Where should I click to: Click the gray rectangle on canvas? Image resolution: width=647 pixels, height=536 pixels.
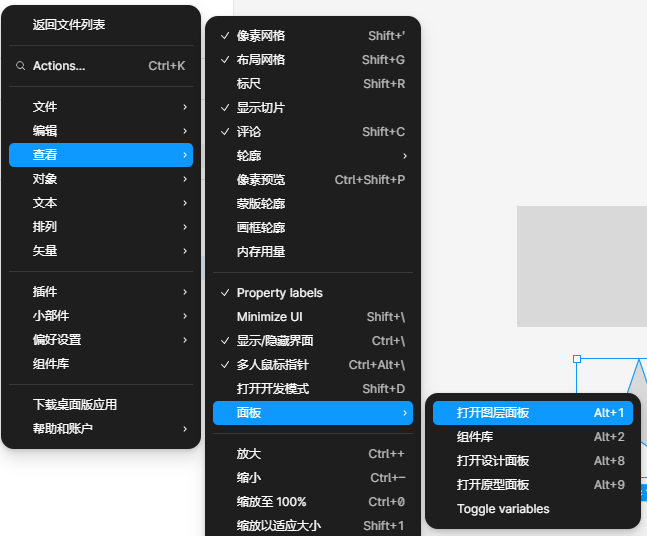(x=582, y=266)
